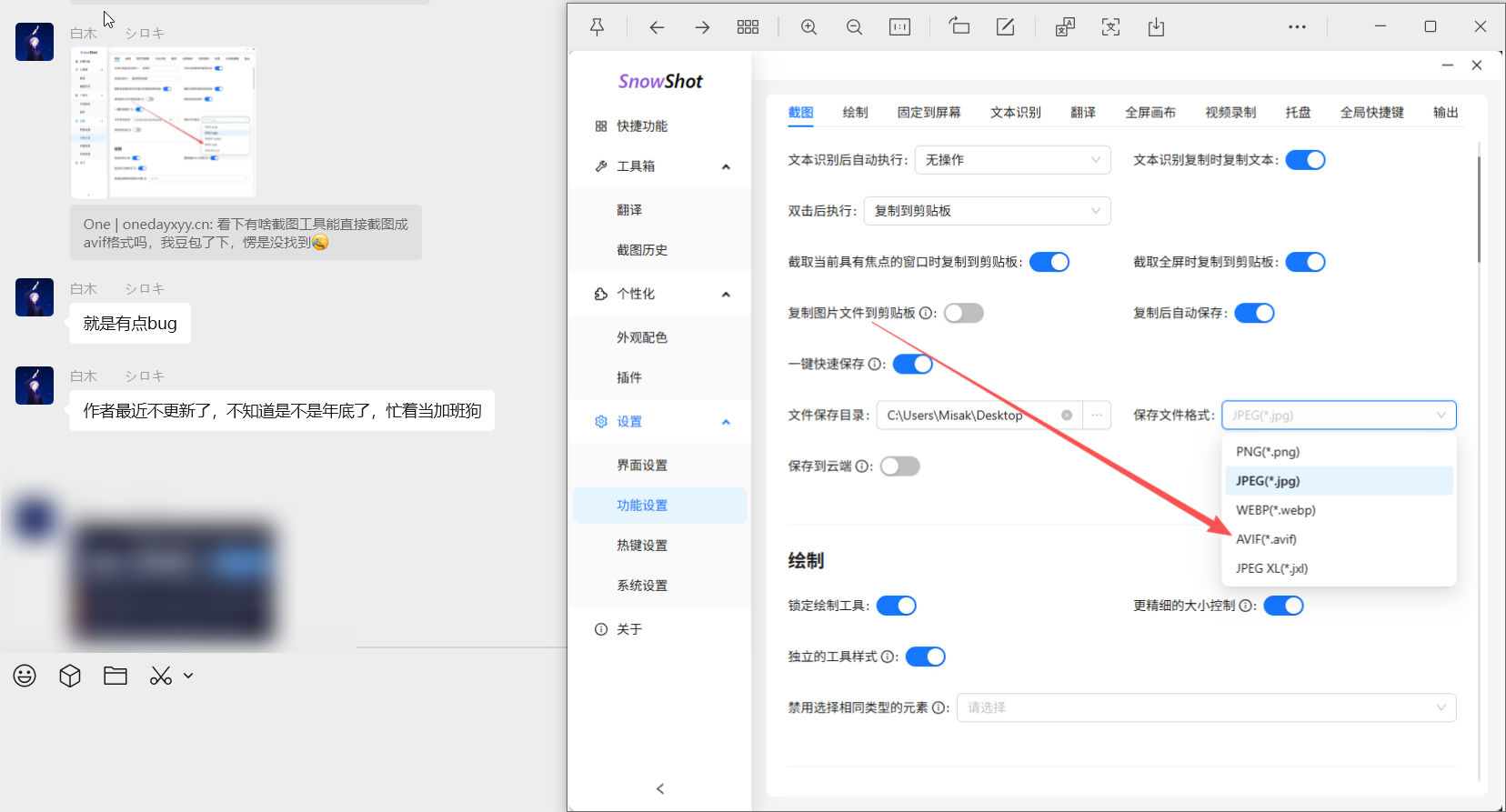Rotate the image using the toolbar icon

(x=959, y=27)
